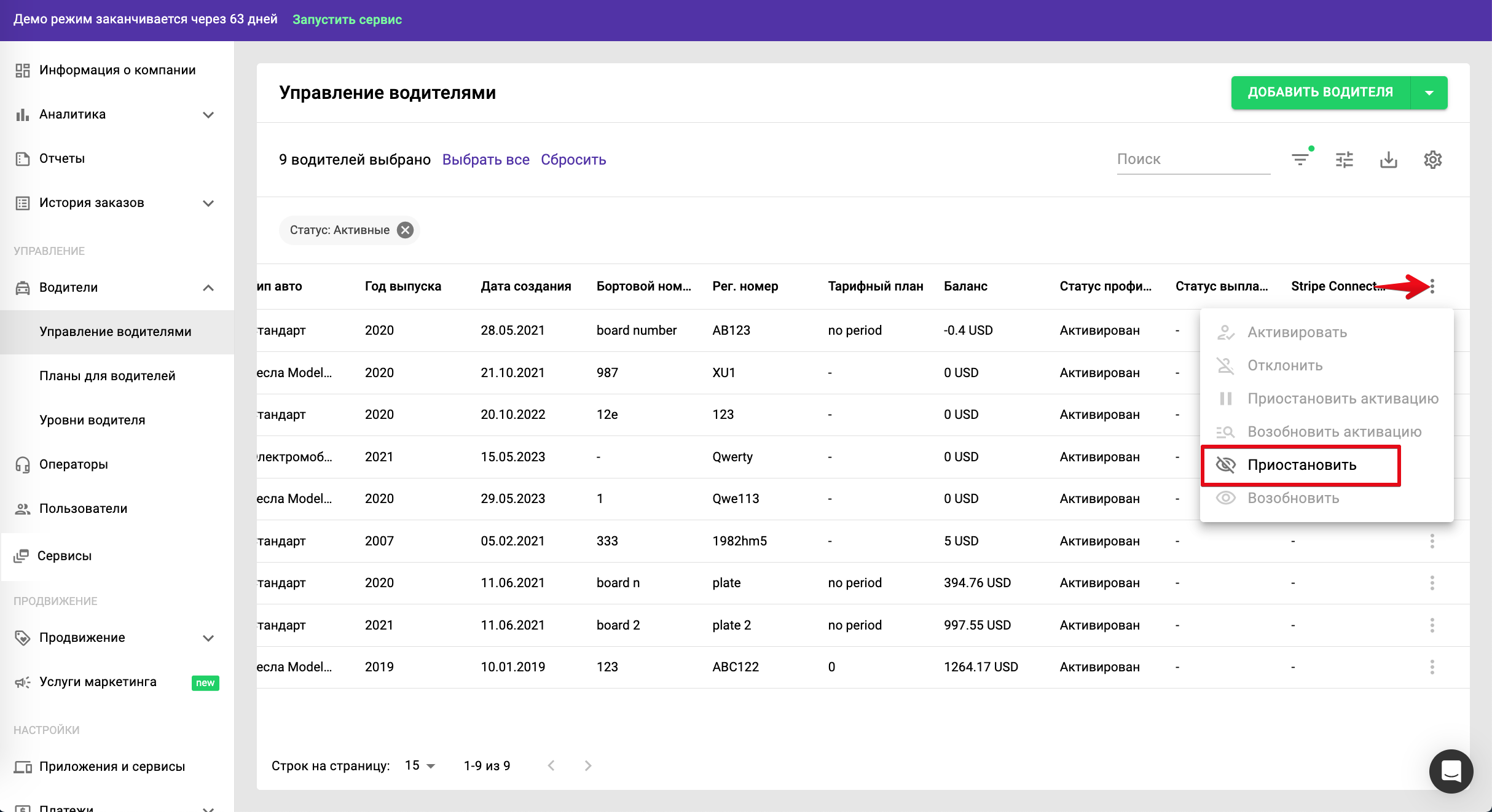The width and height of the screenshot is (1492, 812).
Task: Remove the Статус: Активные filter chip
Action: 405,230
